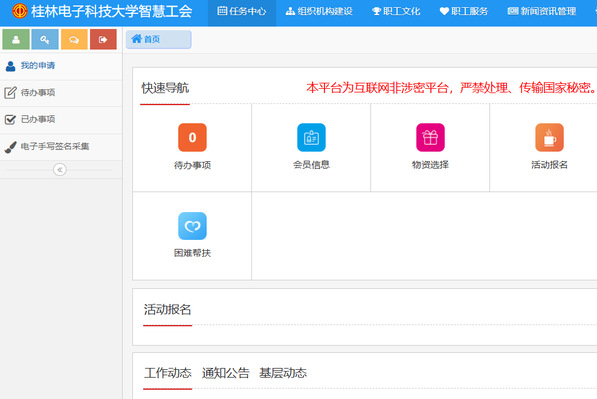597x399 pixels.
Task: Collapse the sidebar with the double-chevron button
Action: click(x=60, y=169)
